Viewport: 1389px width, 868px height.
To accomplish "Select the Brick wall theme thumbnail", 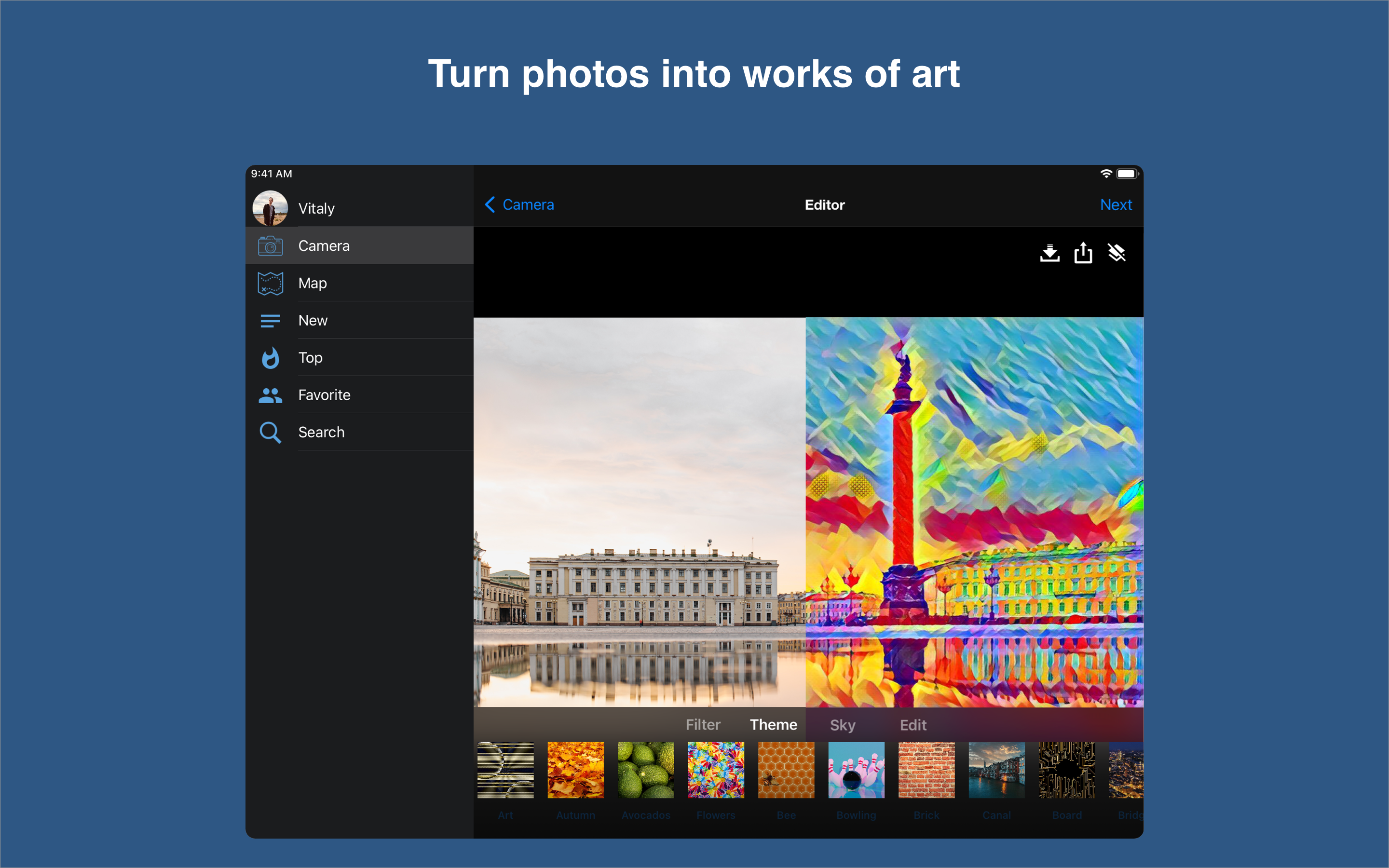I will (926, 770).
